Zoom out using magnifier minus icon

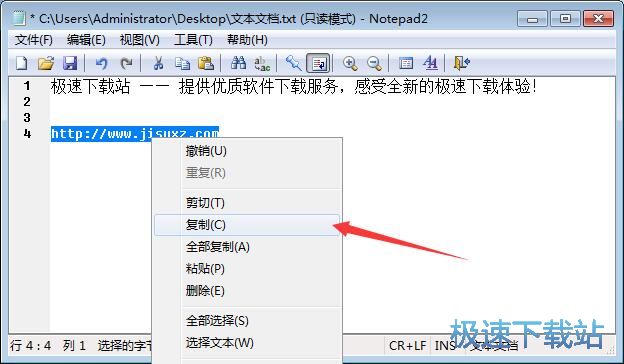(374, 63)
